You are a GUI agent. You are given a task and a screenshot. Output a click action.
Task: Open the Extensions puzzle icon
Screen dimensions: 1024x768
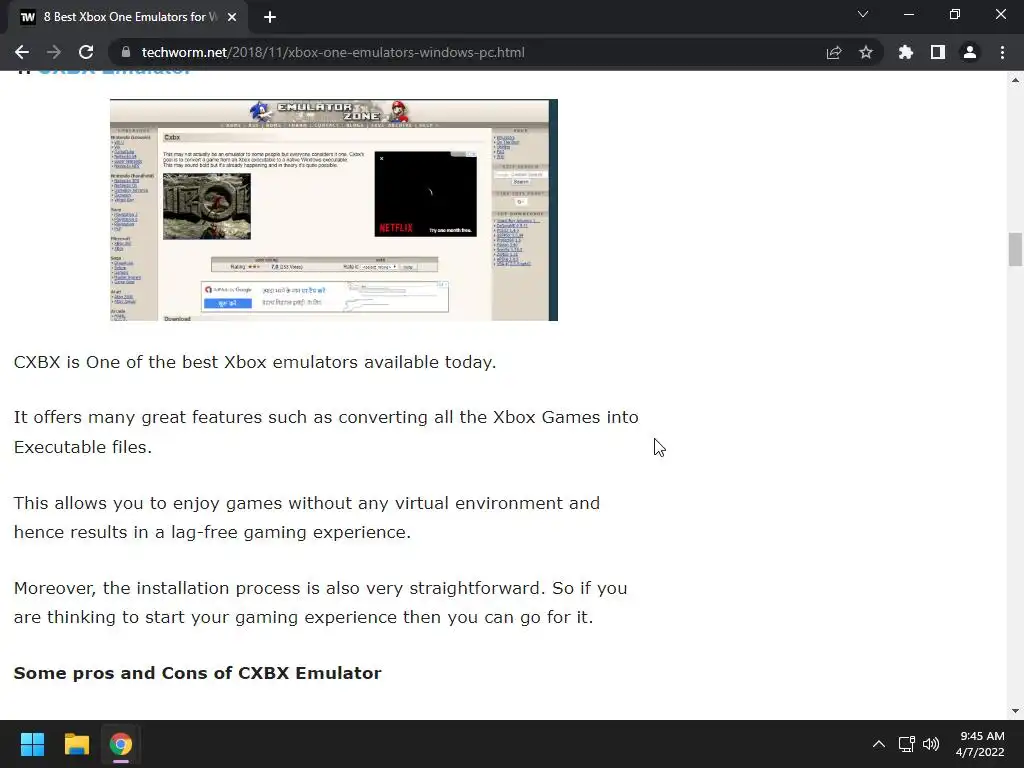click(x=906, y=52)
